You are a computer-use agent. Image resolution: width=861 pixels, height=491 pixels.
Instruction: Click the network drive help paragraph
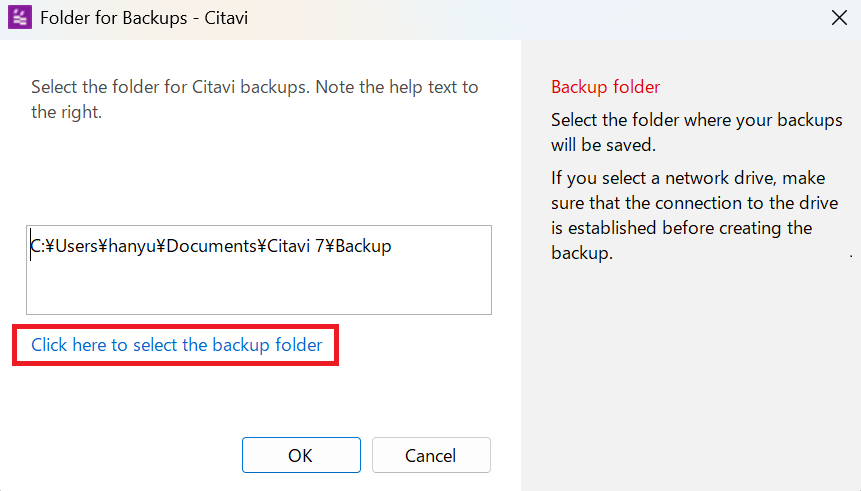click(695, 215)
